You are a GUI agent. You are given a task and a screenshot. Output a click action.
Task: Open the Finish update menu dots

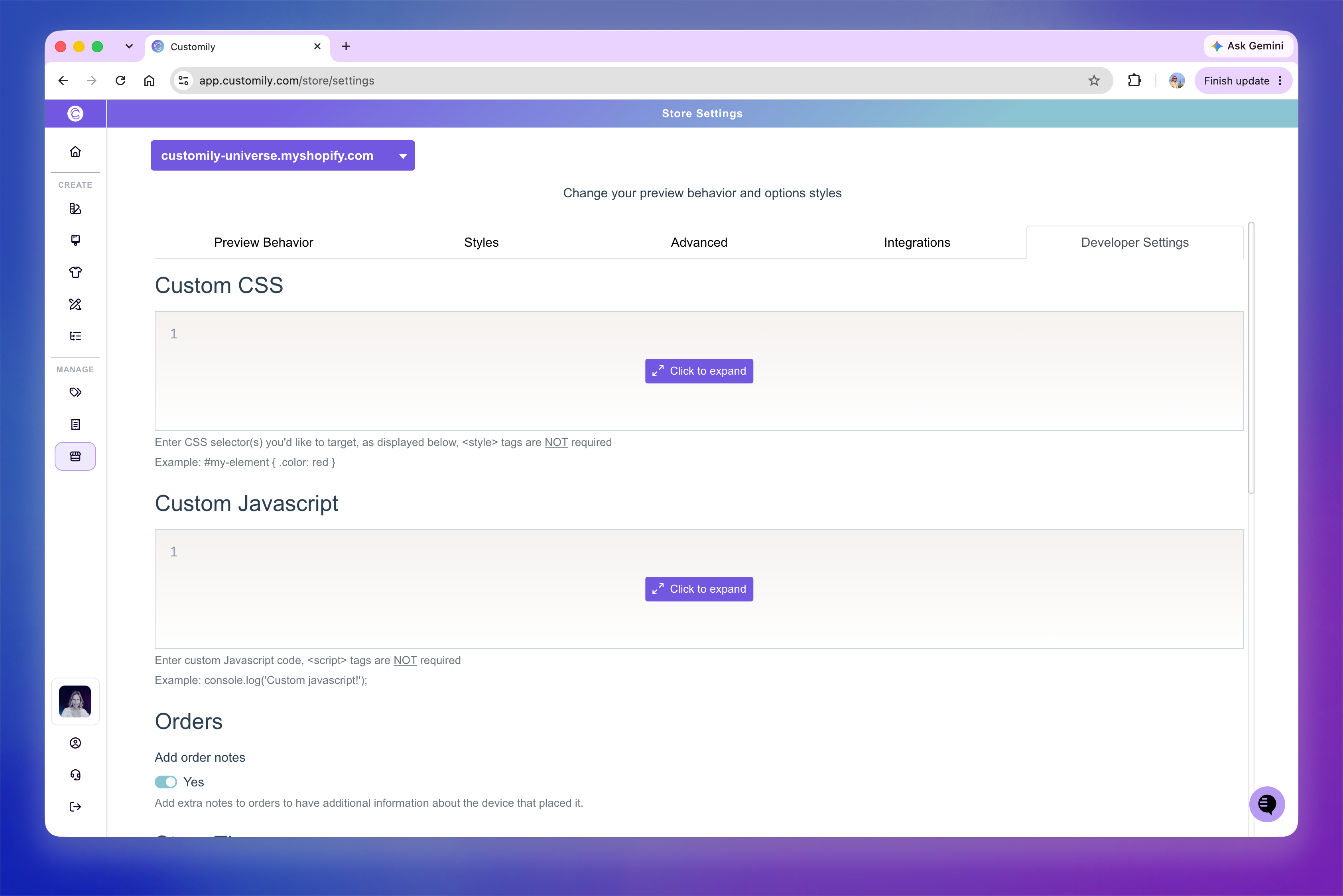[1280, 81]
